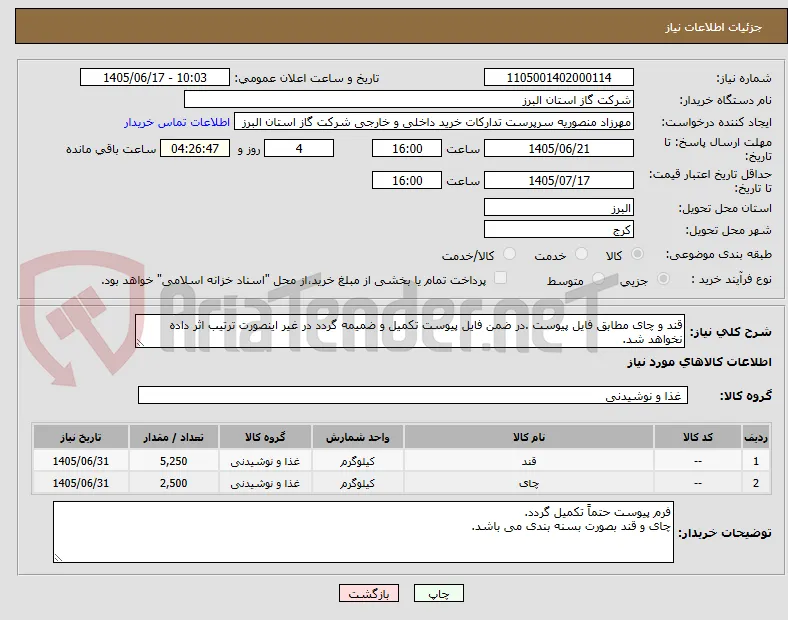Select the کالا radio button
This screenshot has width=788, height=620.
coord(637,254)
